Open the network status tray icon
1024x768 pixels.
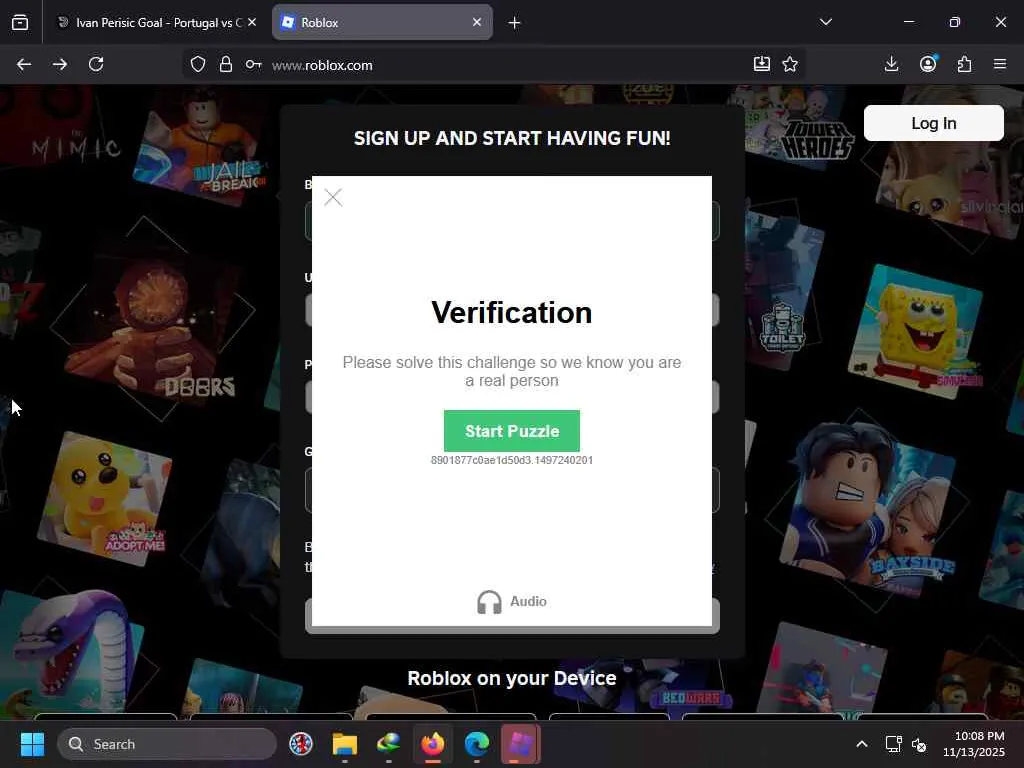893,744
